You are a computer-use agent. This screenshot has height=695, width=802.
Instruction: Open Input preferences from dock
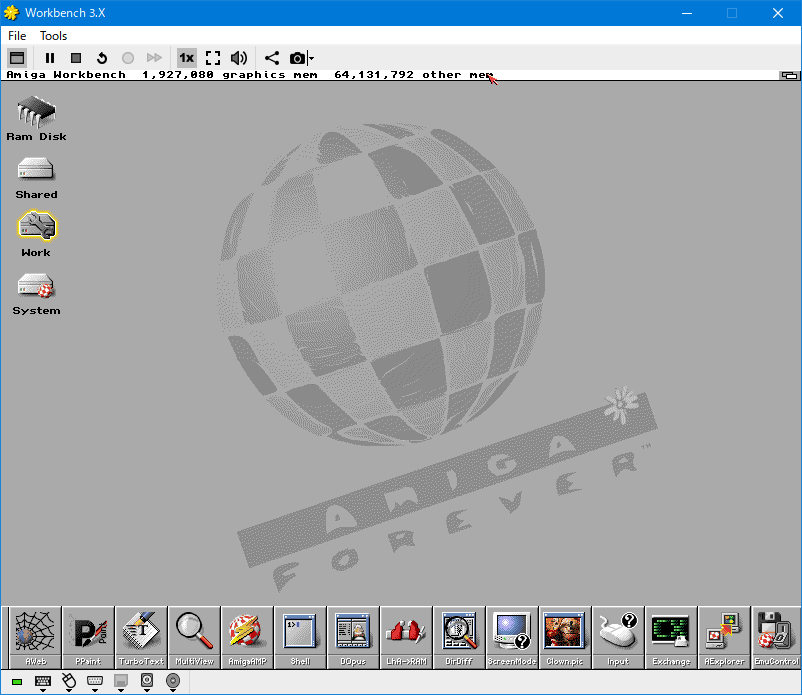[x=618, y=637]
